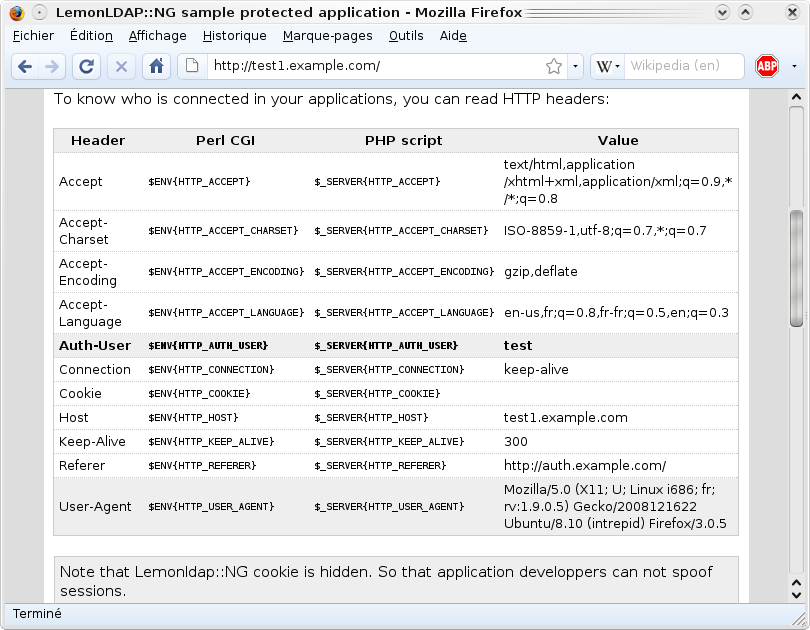Open the URL history dropdown arrow
Viewport: 810px width, 630px height.
[x=575, y=66]
